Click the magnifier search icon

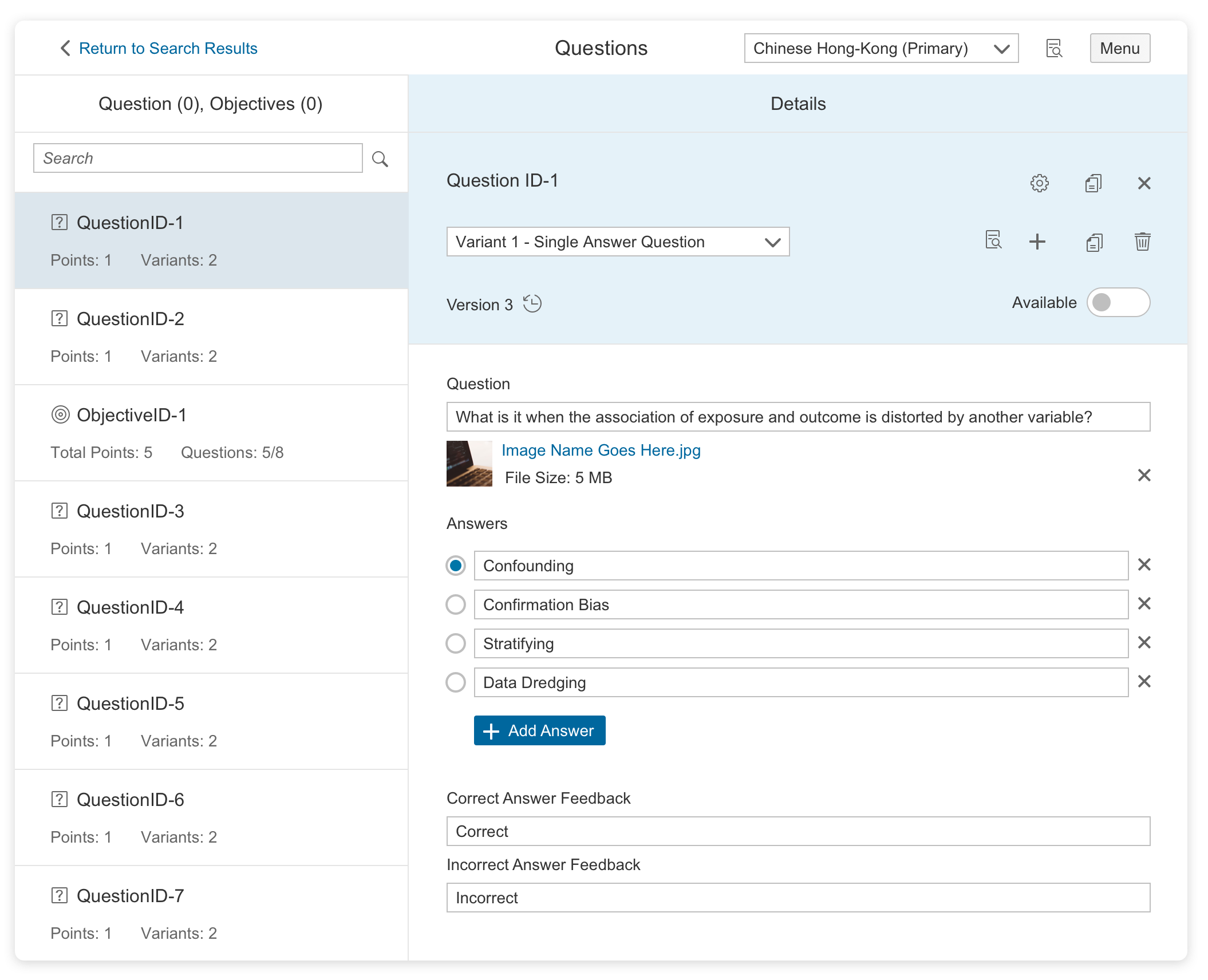(x=380, y=159)
